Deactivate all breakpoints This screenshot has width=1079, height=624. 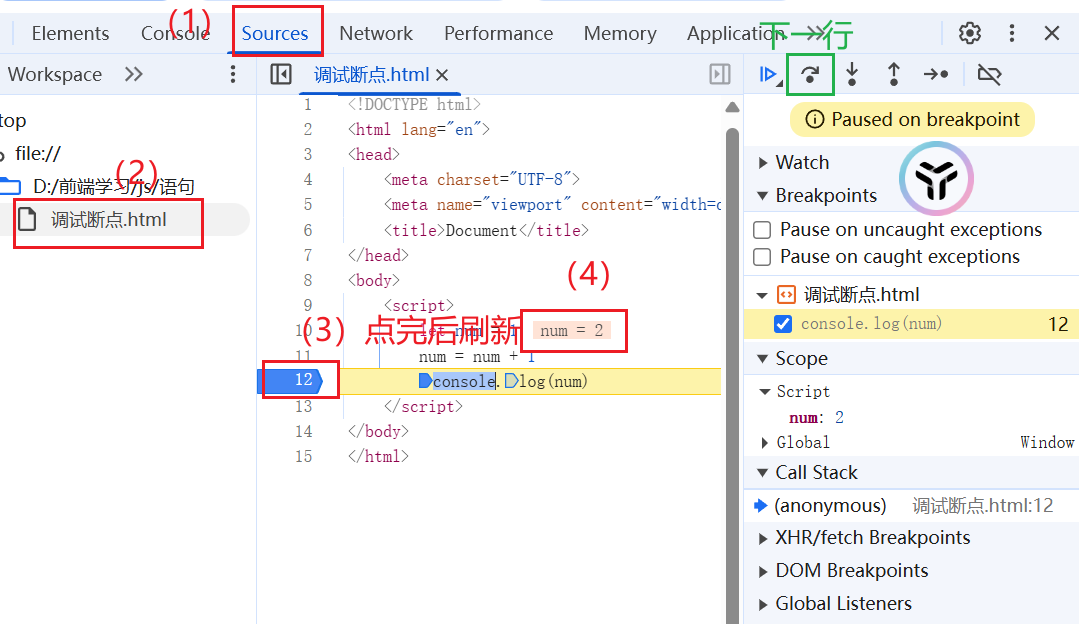pyautogui.click(x=990, y=74)
